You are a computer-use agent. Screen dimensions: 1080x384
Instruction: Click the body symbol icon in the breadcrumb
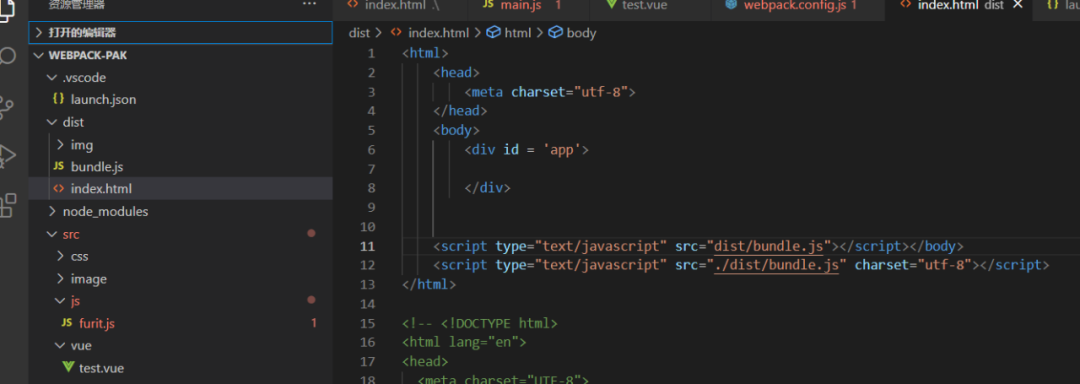(x=555, y=33)
